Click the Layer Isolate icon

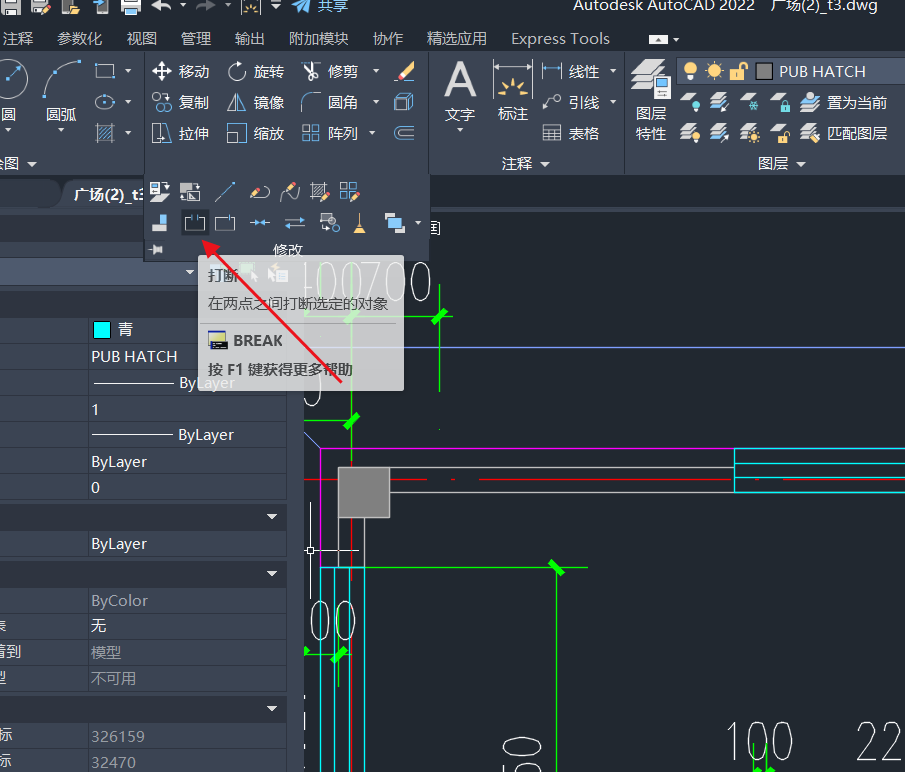tap(719, 103)
